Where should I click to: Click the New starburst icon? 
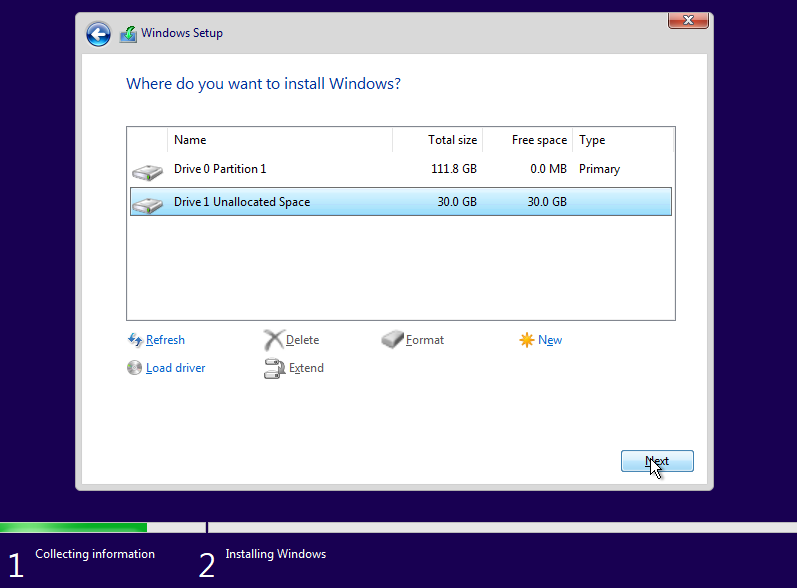point(527,339)
